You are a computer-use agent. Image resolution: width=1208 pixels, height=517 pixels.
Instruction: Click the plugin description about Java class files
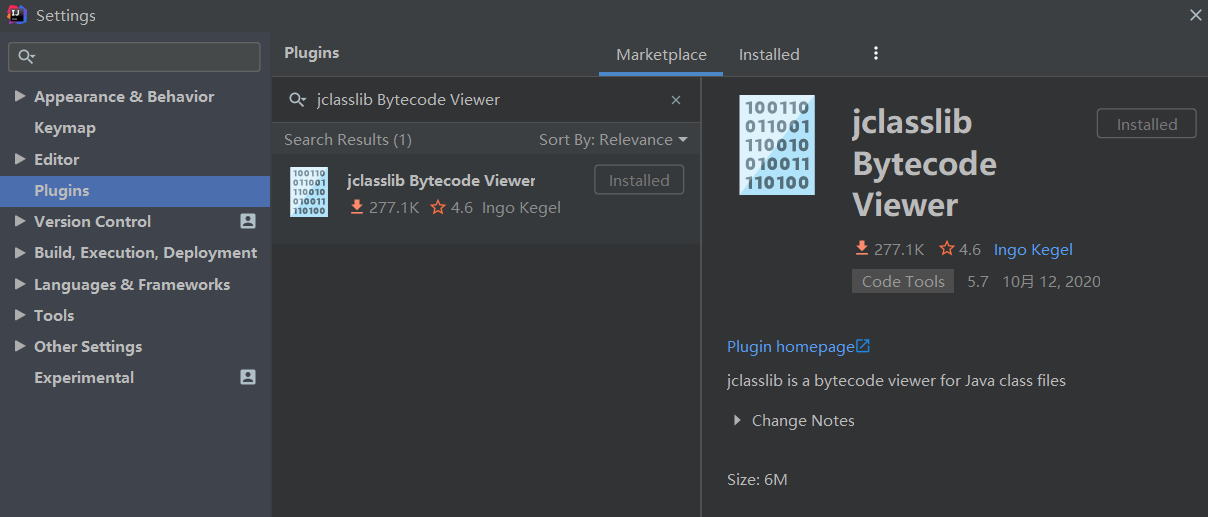click(x=896, y=380)
